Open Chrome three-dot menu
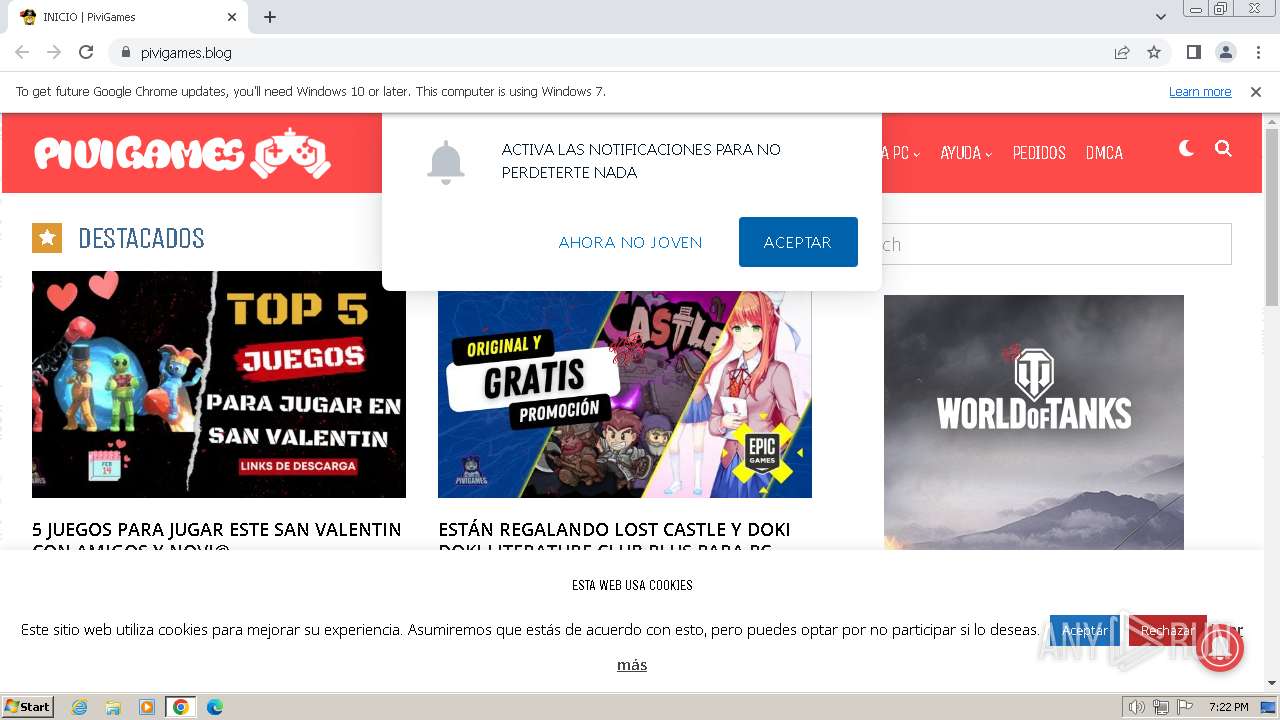The image size is (1280, 720). 1258,52
